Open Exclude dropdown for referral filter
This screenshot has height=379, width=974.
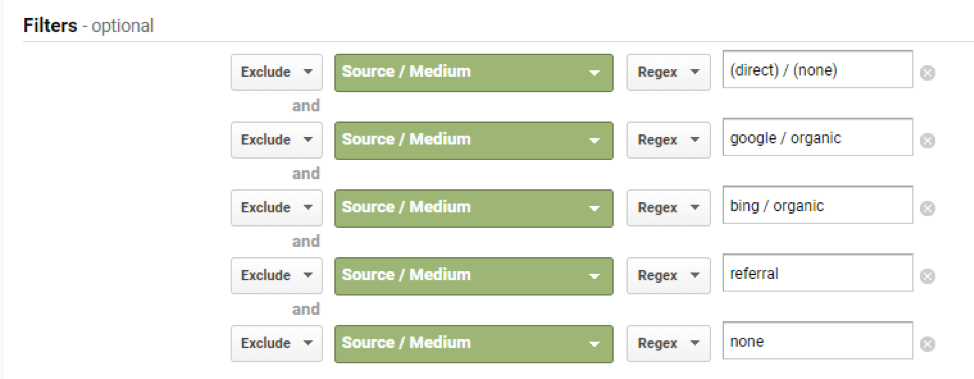(x=276, y=275)
